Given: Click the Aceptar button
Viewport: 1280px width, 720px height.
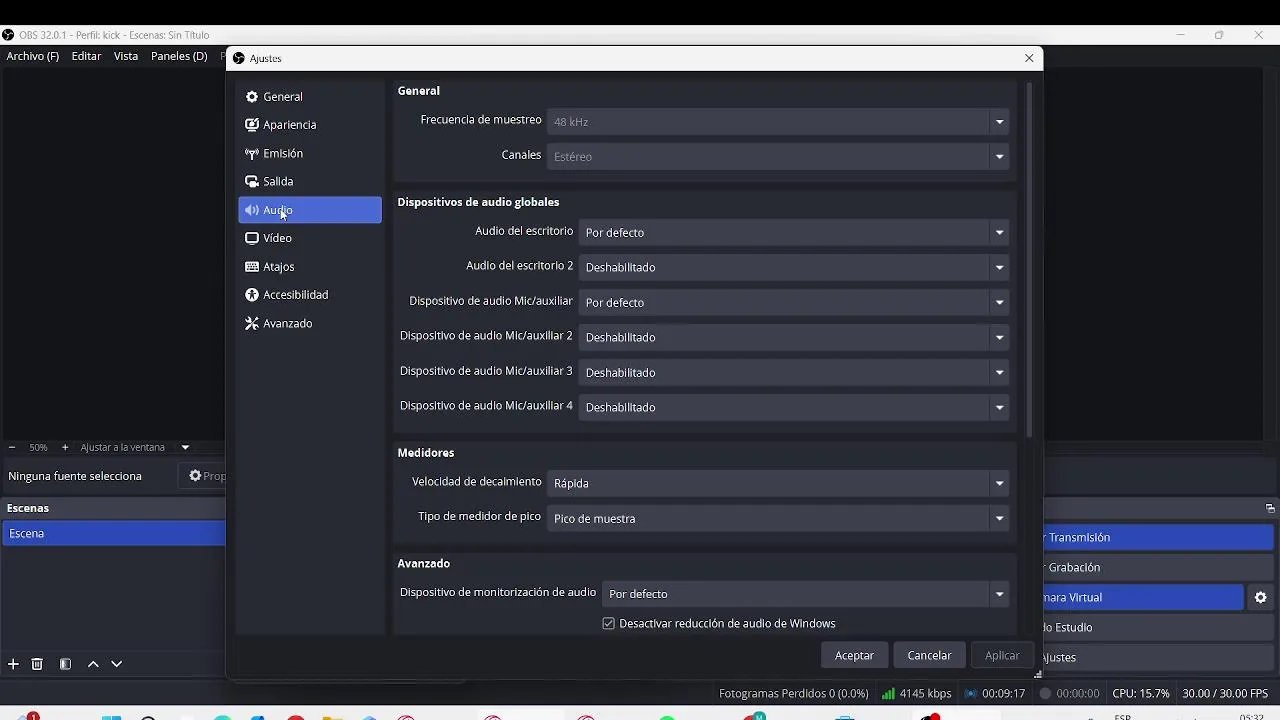Looking at the screenshot, I should tap(854, 655).
